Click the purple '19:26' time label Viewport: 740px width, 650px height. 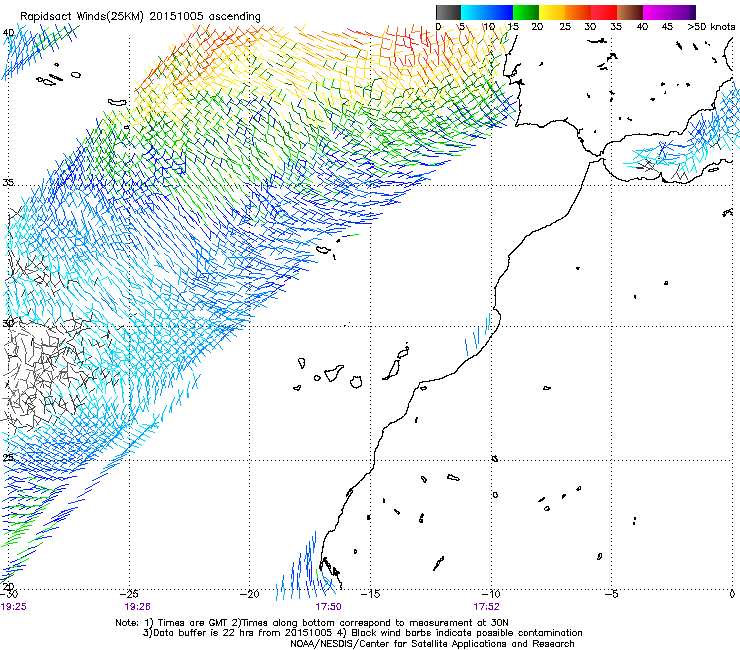(137, 607)
